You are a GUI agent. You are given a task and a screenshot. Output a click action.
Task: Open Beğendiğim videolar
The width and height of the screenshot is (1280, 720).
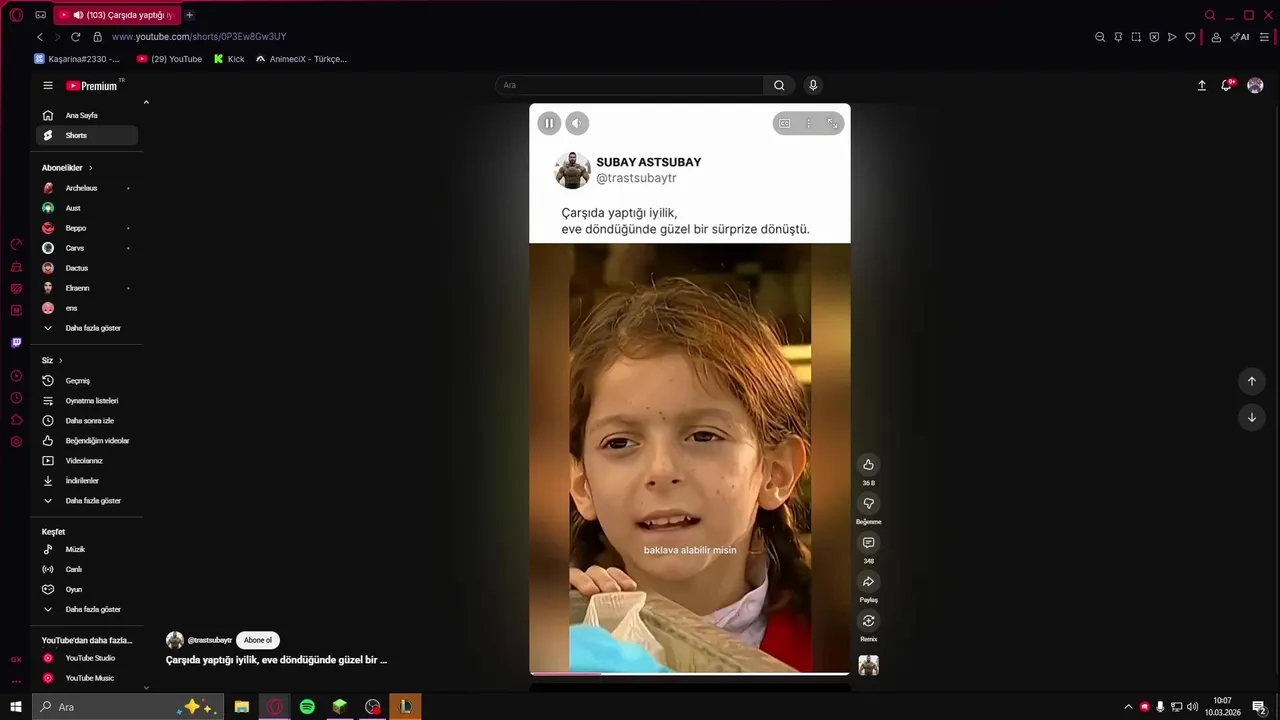pos(87,441)
